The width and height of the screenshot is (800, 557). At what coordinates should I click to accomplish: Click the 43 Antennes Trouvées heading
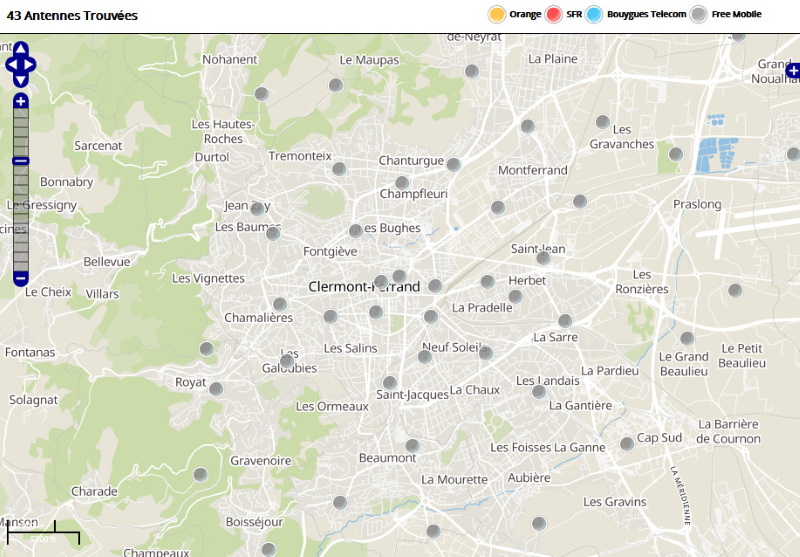coord(72,16)
